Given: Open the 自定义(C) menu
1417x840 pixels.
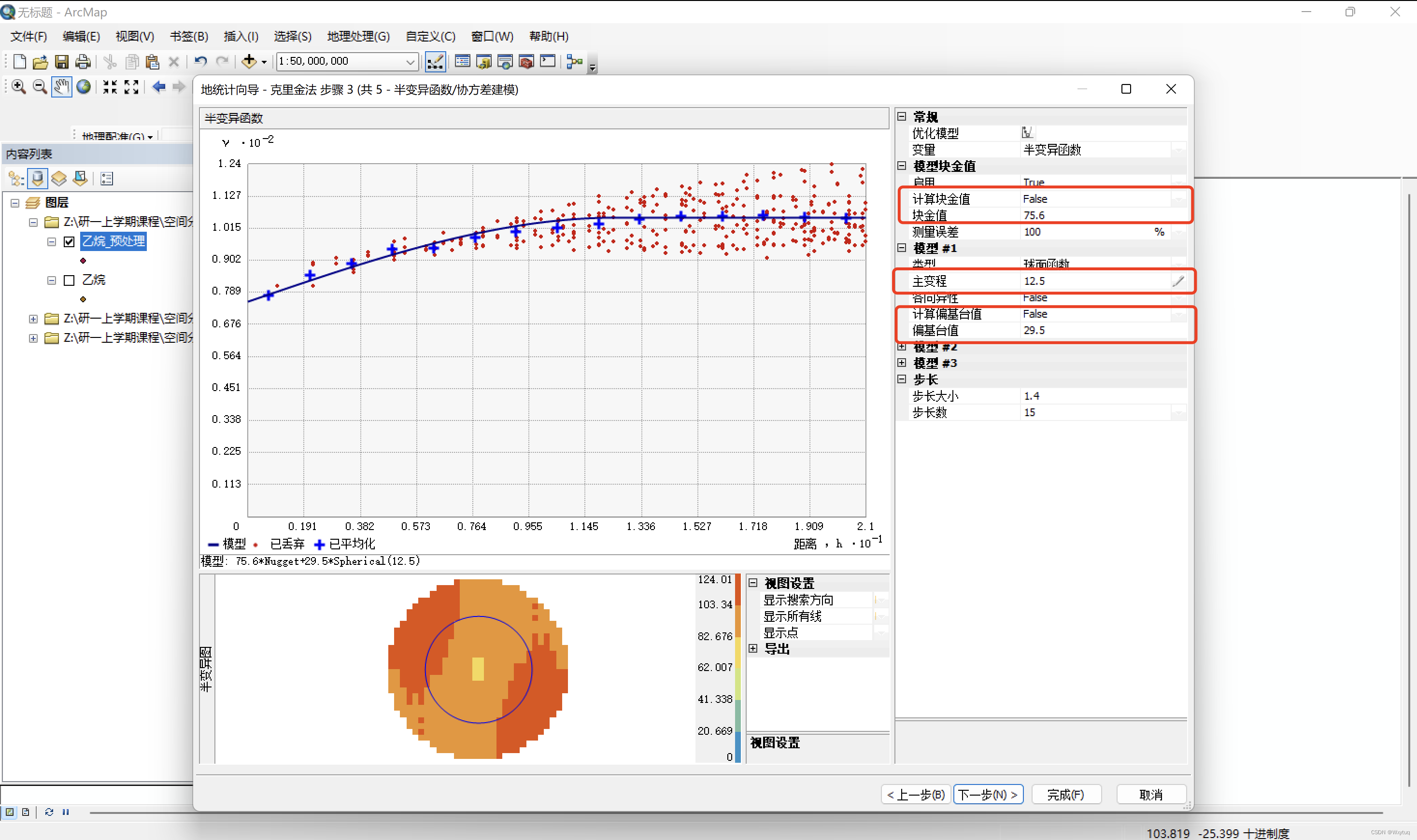Looking at the screenshot, I should click(430, 36).
